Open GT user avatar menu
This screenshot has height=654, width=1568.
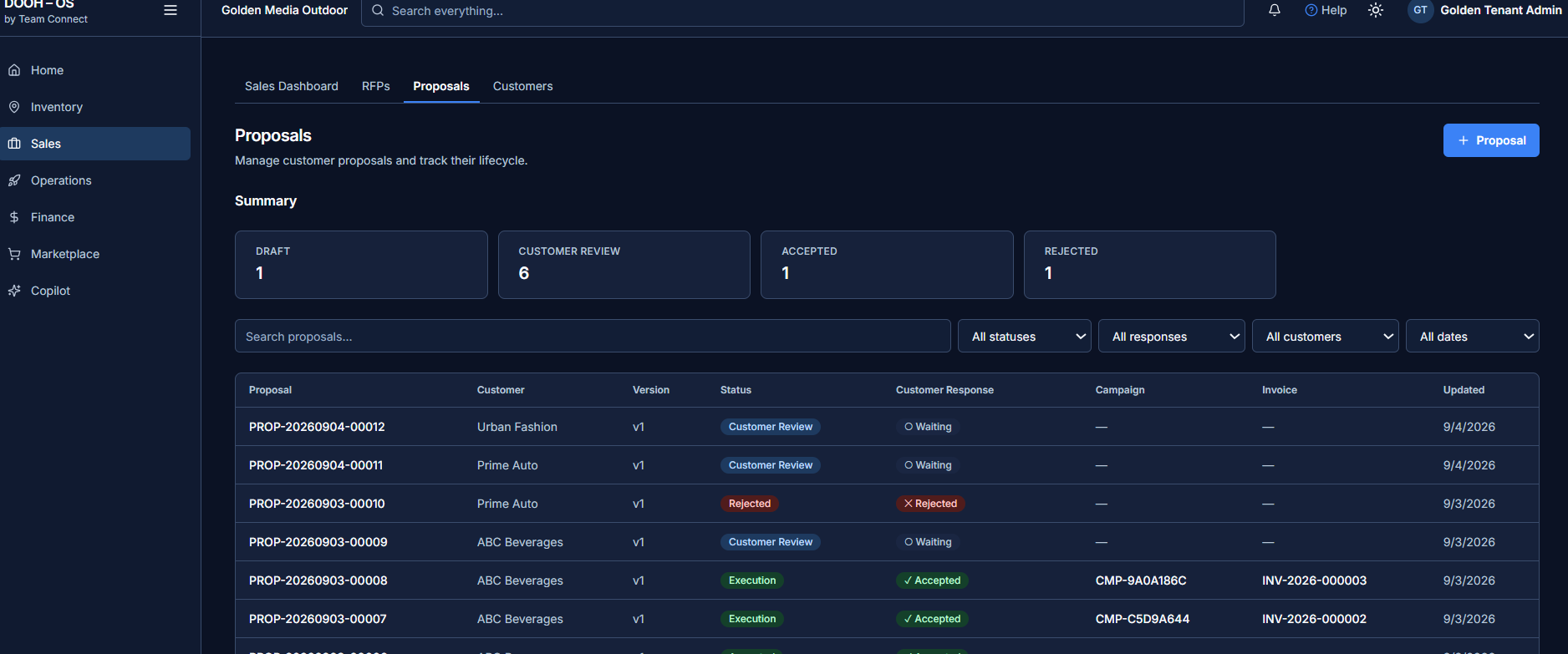click(x=1421, y=10)
